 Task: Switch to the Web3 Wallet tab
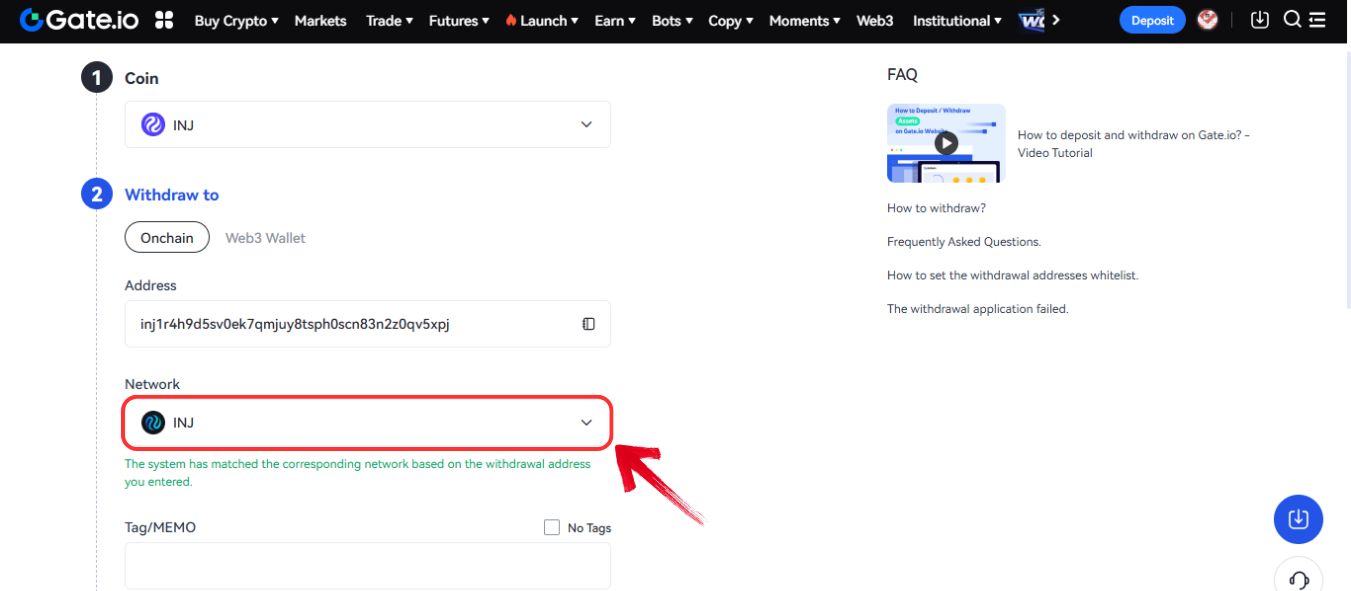pyautogui.click(x=265, y=238)
